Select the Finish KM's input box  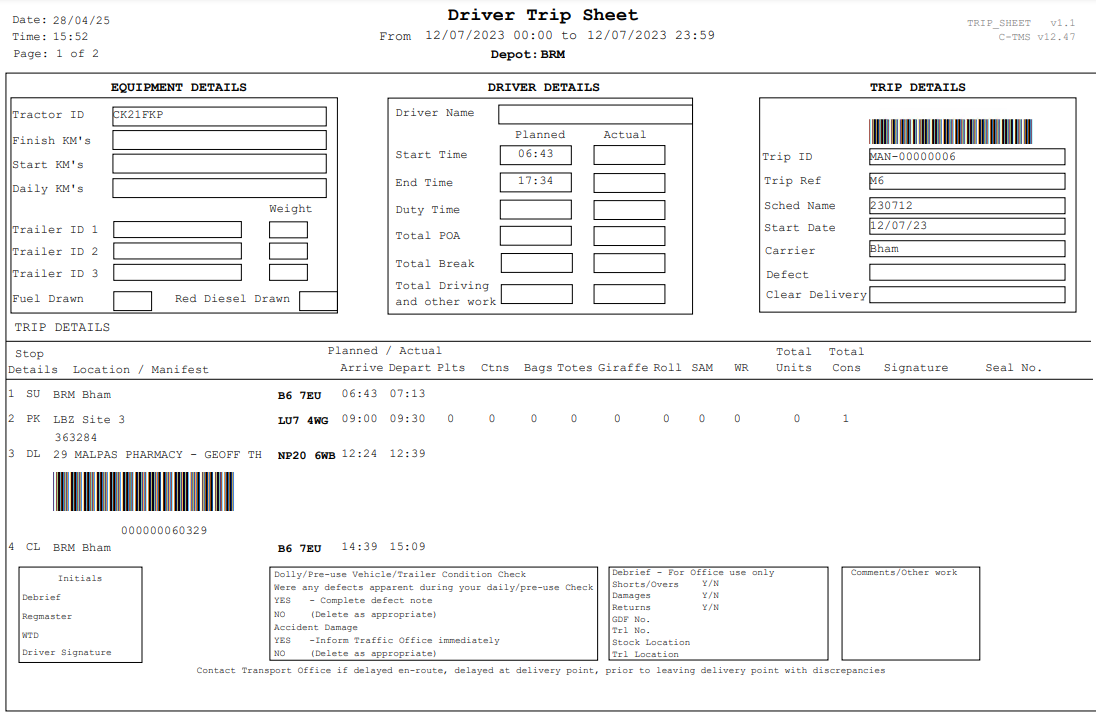click(x=219, y=140)
